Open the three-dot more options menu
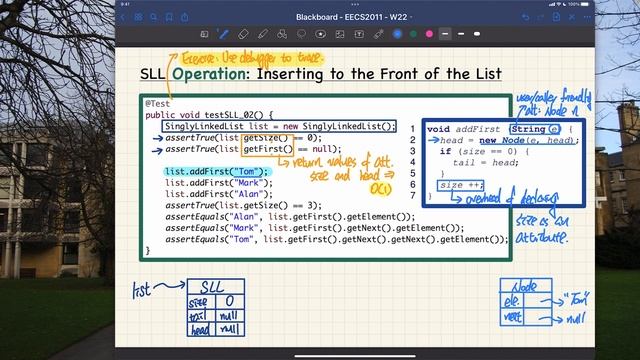 tap(587, 17)
